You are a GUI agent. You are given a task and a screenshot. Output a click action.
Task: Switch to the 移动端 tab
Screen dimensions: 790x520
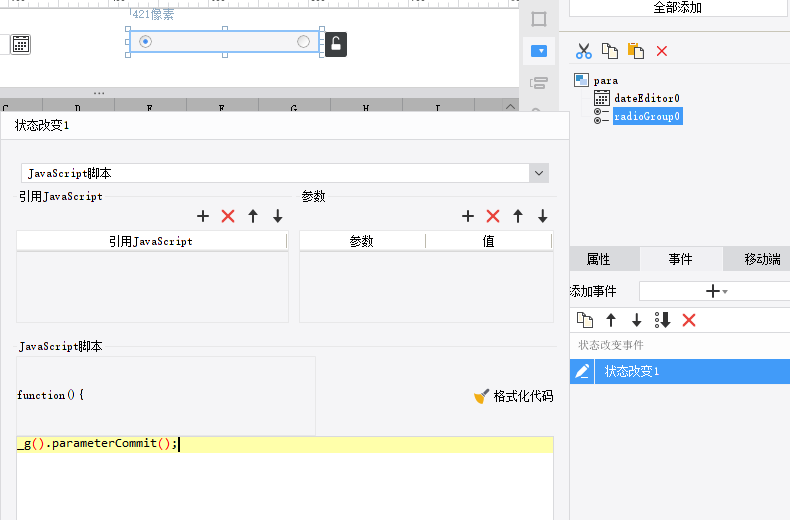761,259
